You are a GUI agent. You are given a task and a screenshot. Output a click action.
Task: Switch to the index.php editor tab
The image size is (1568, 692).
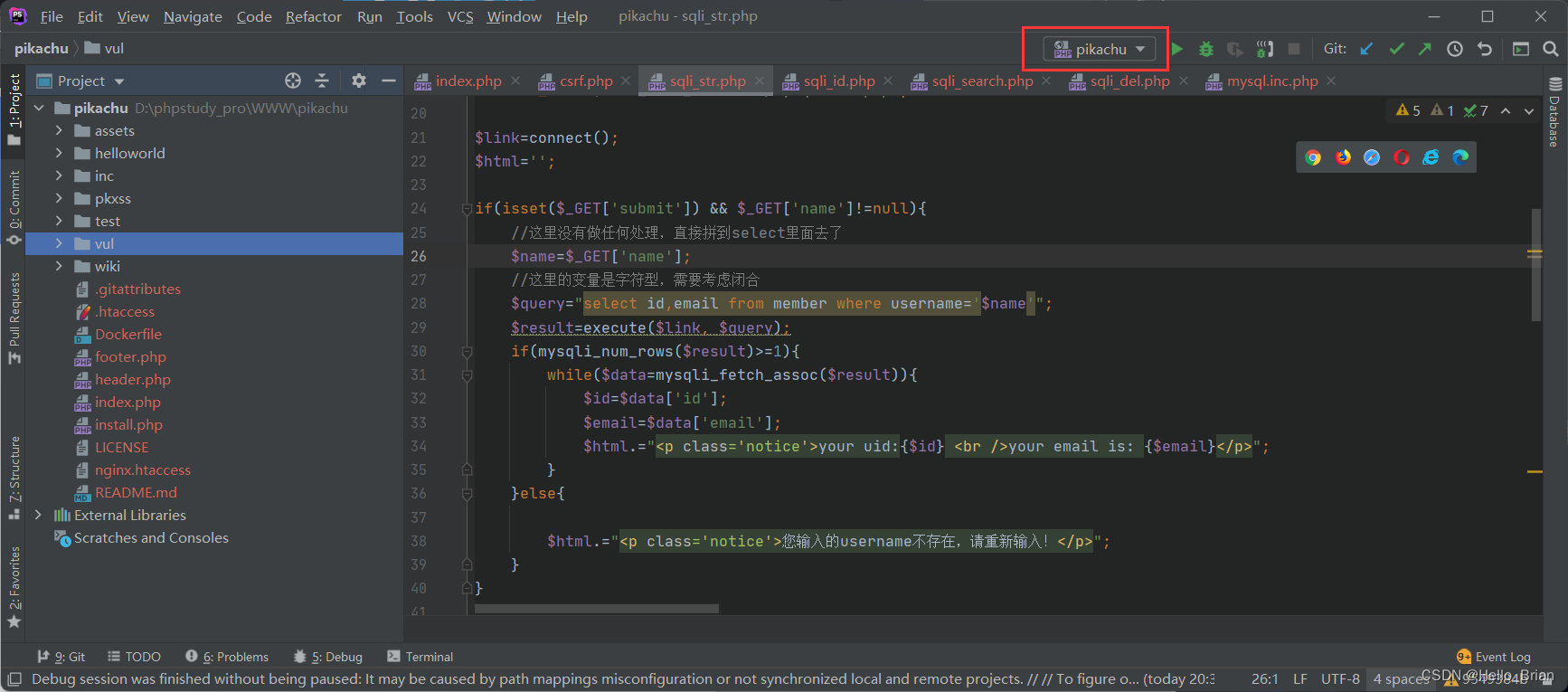click(468, 81)
